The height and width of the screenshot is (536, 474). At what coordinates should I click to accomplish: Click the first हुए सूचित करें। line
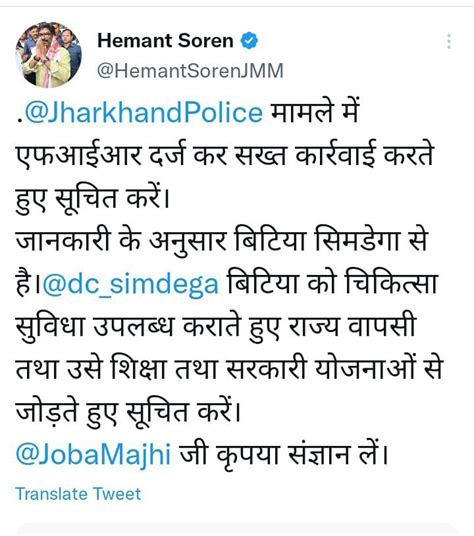click(93, 199)
